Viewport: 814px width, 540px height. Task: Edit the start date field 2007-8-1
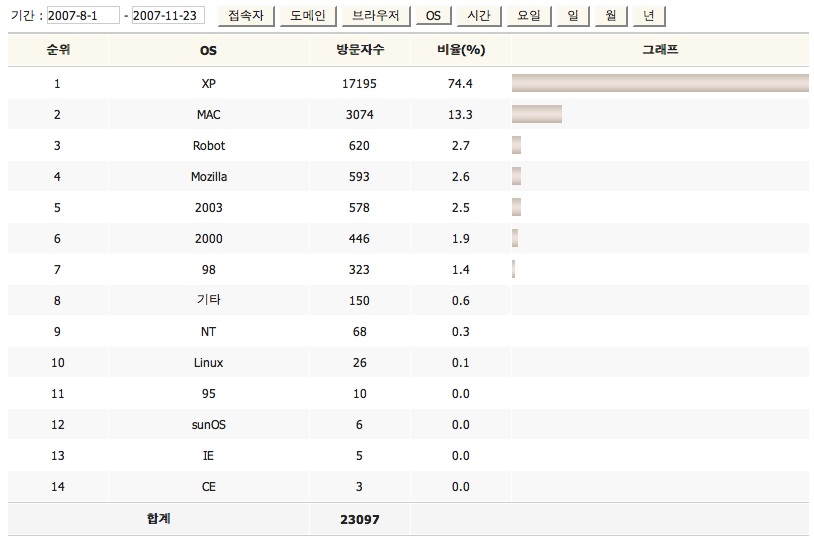tap(83, 15)
